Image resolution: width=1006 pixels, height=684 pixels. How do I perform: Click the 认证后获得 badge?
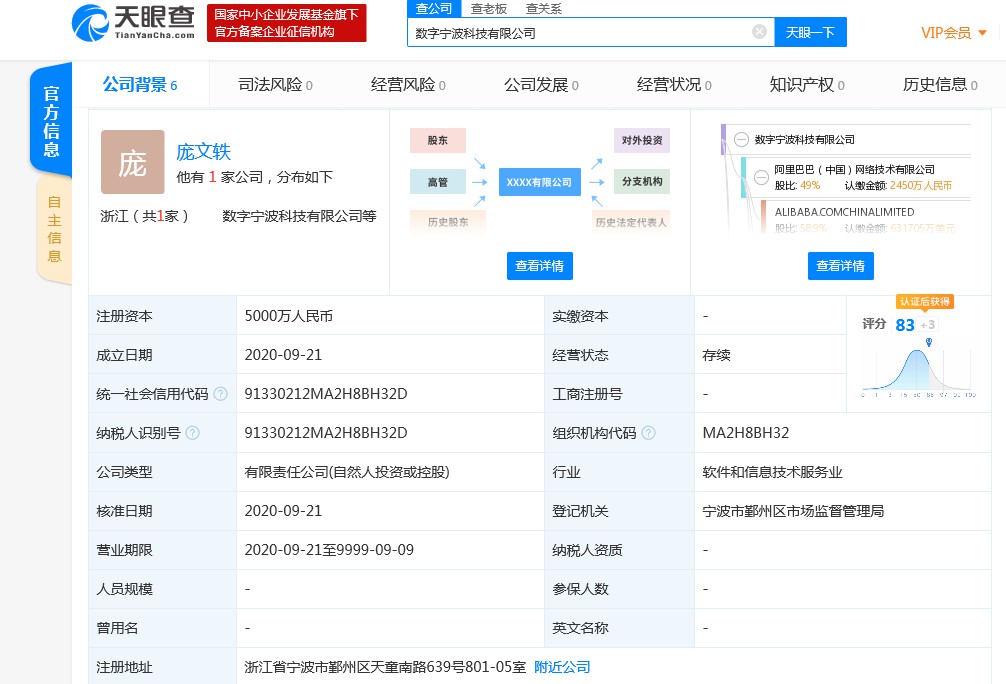pyautogui.click(x=925, y=302)
